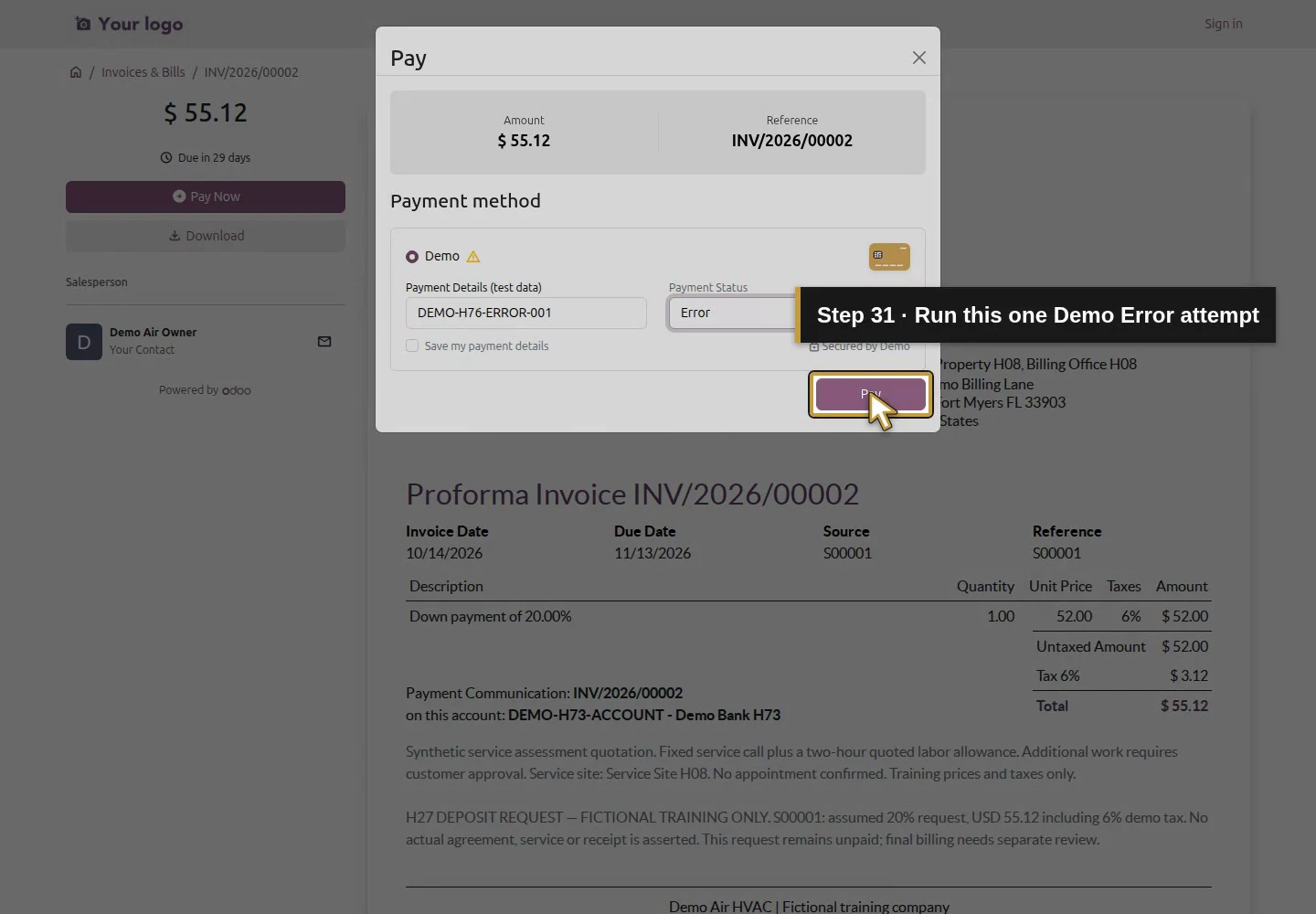Select the Demo payment method radio button

click(x=412, y=257)
